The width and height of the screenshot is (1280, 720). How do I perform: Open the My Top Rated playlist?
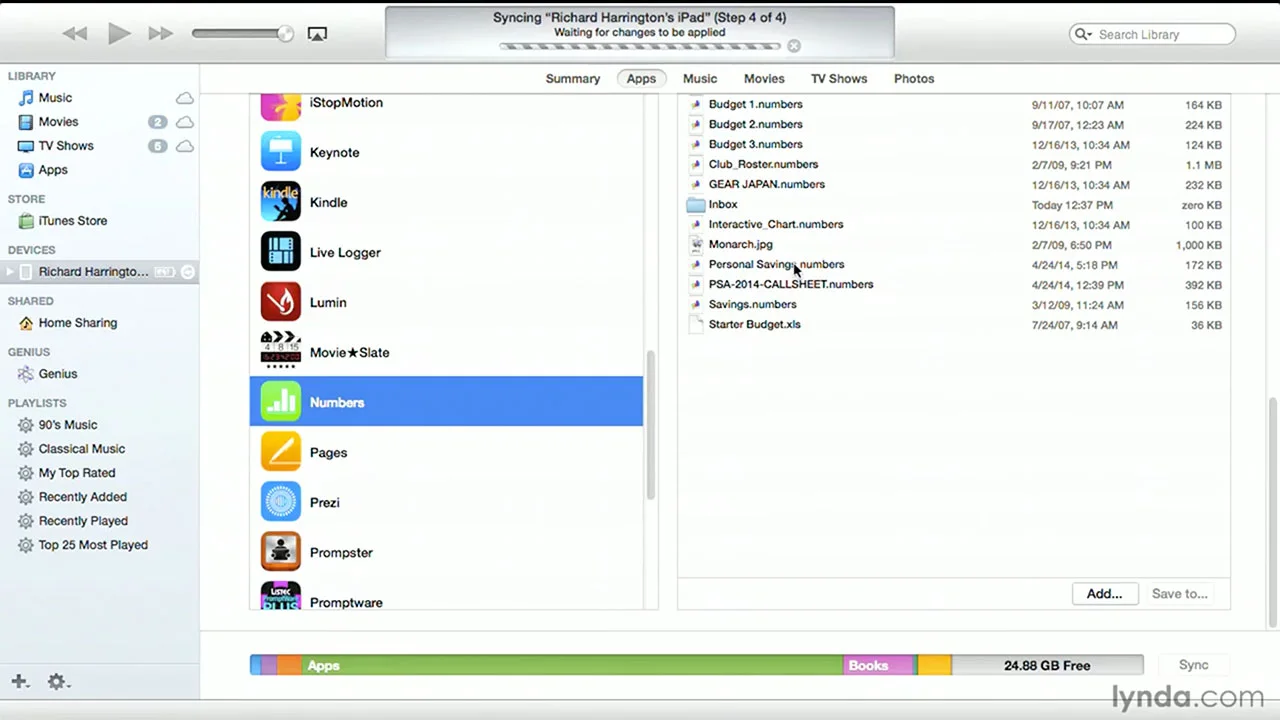tap(76, 473)
